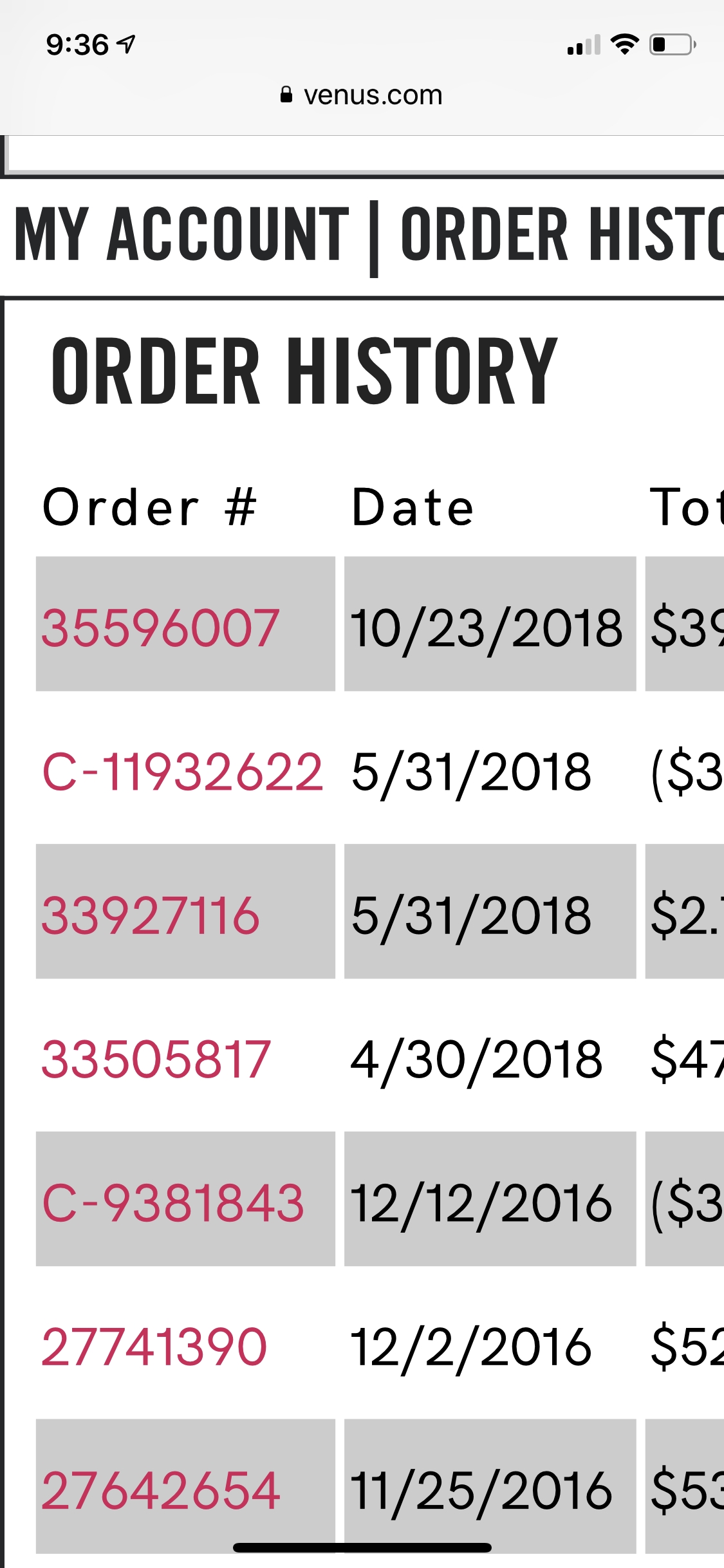Screen dimensions: 724x1568
Task: Tap the 9:36 clock in status bar
Action: 77,45
